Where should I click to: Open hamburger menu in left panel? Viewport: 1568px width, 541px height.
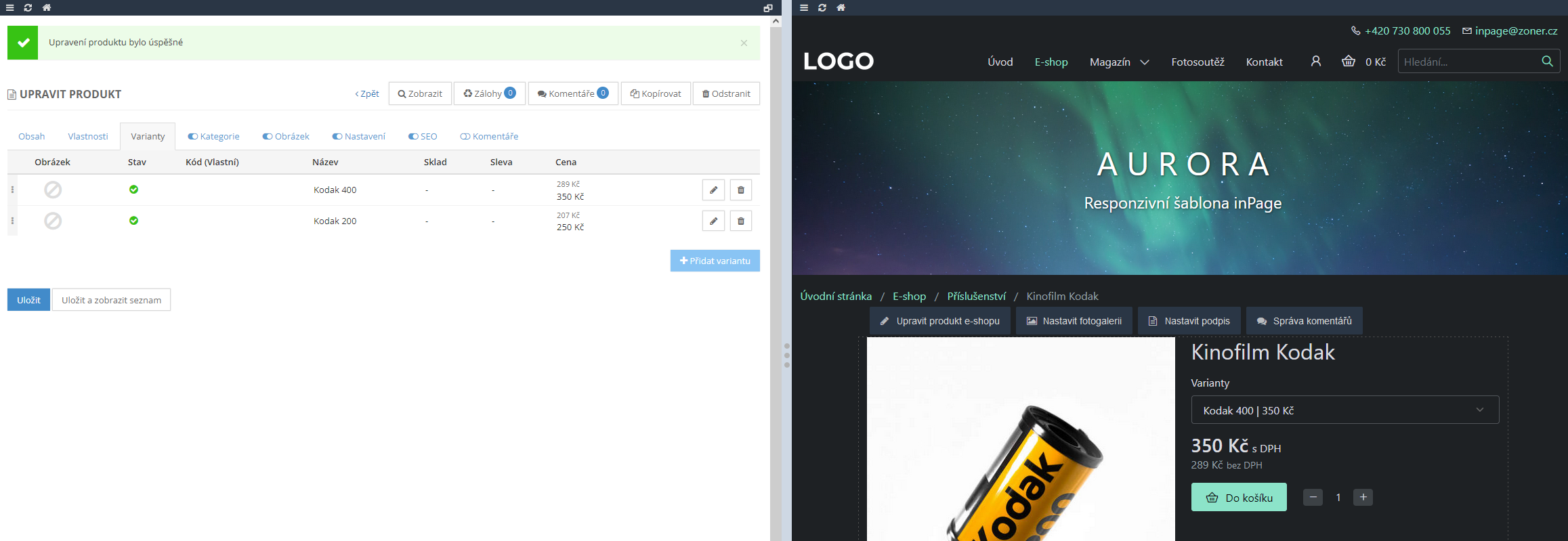pyautogui.click(x=10, y=7)
